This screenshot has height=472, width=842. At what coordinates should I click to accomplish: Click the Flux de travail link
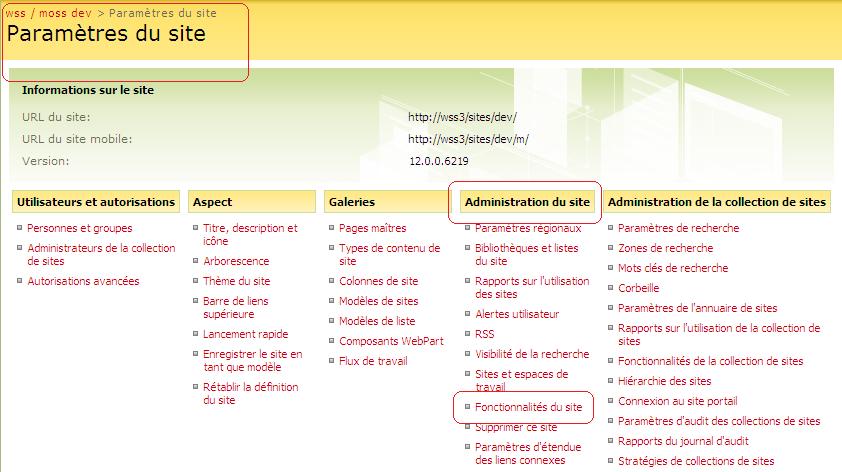pos(373,360)
